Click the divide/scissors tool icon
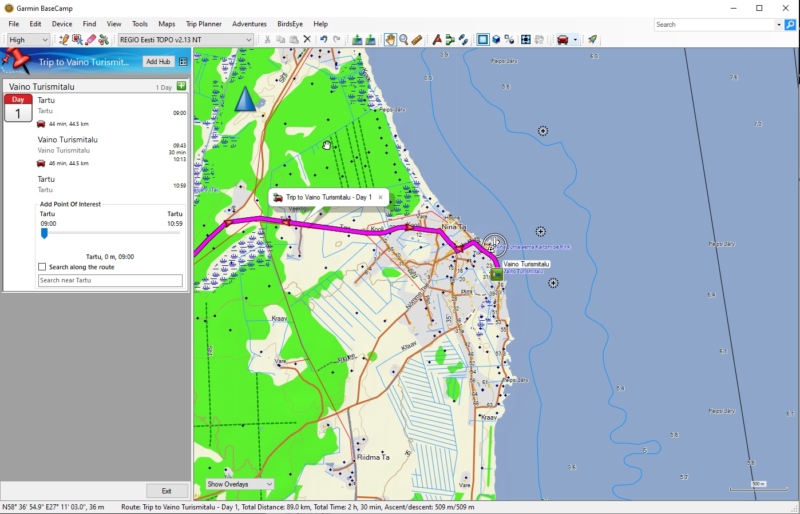The width and height of the screenshot is (800, 514). coord(104,40)
